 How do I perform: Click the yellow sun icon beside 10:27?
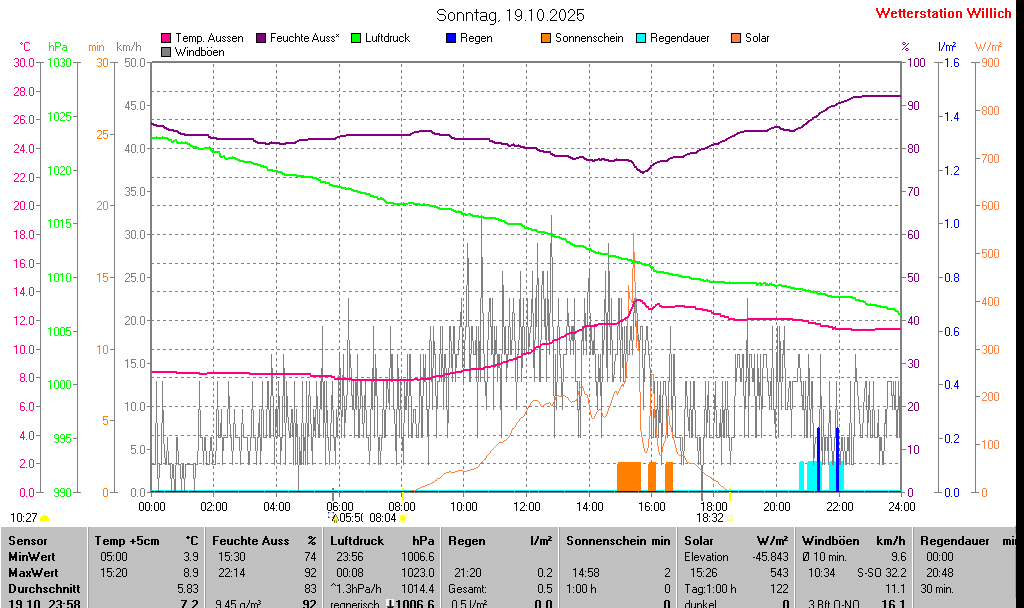[45, 518]
